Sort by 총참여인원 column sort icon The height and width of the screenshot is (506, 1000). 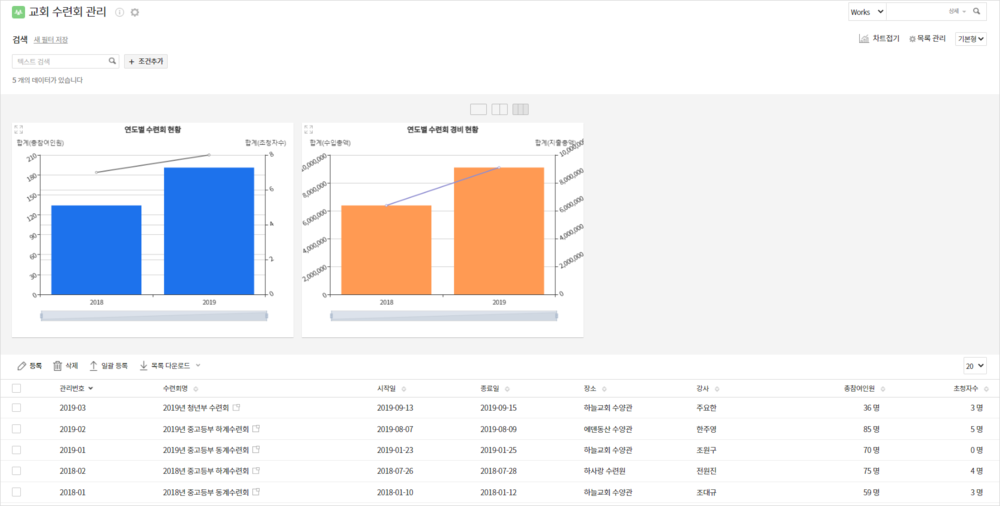pyautogui.click(x=883, y=389)
